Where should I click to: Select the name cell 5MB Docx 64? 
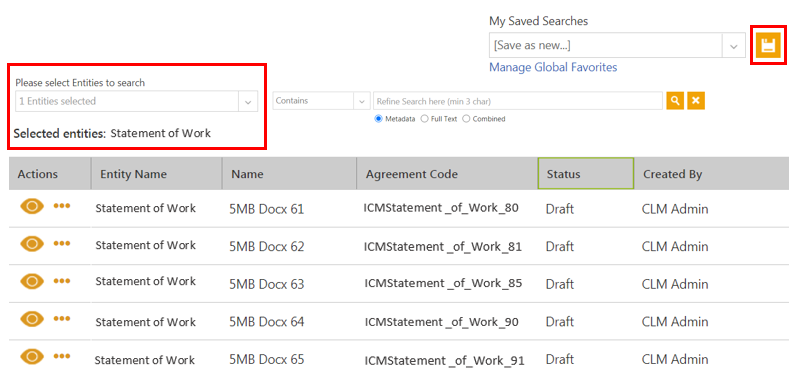(x=267, y=321)
